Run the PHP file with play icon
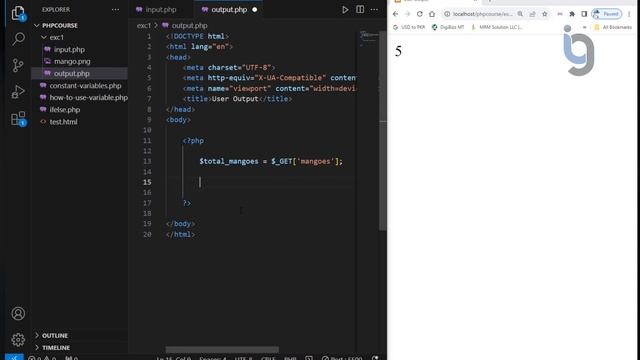The width and height of the screenshot is (640, 360). point(345,9)
